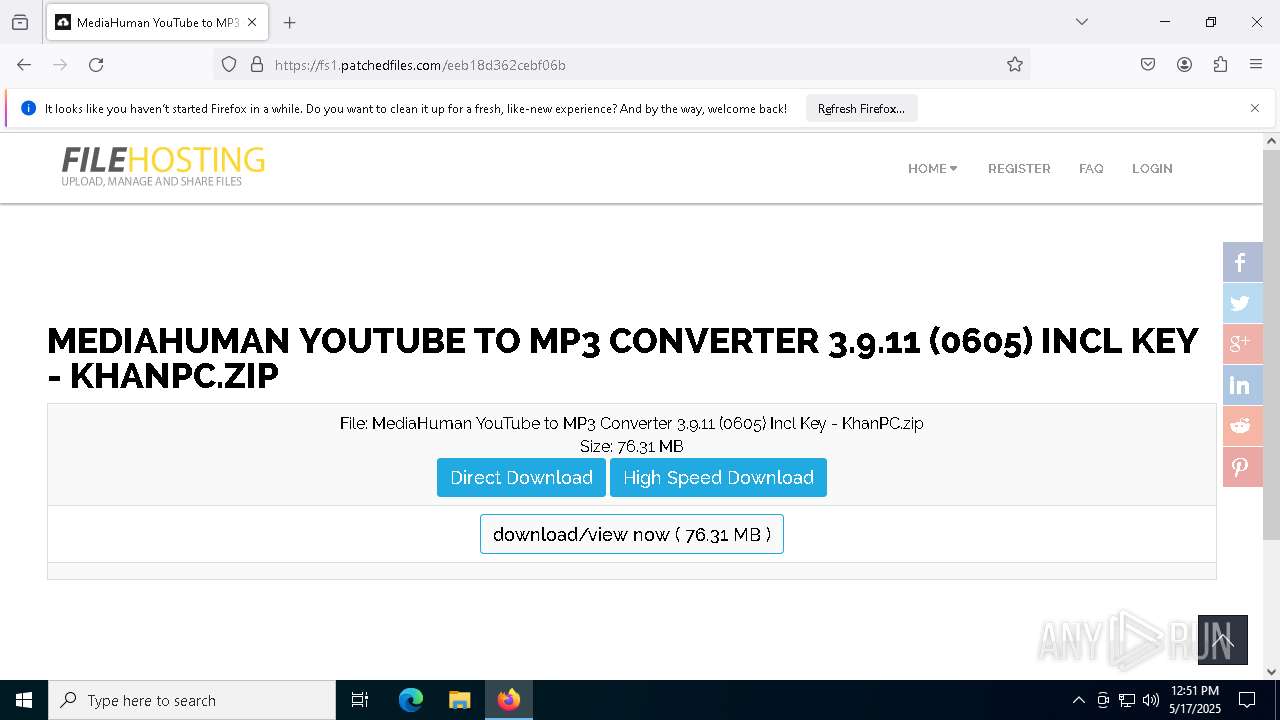The height and width of the screenshot is (720, 1280).
Task: Launch Microsoft Edge from the taskbar
Action: 411,700
